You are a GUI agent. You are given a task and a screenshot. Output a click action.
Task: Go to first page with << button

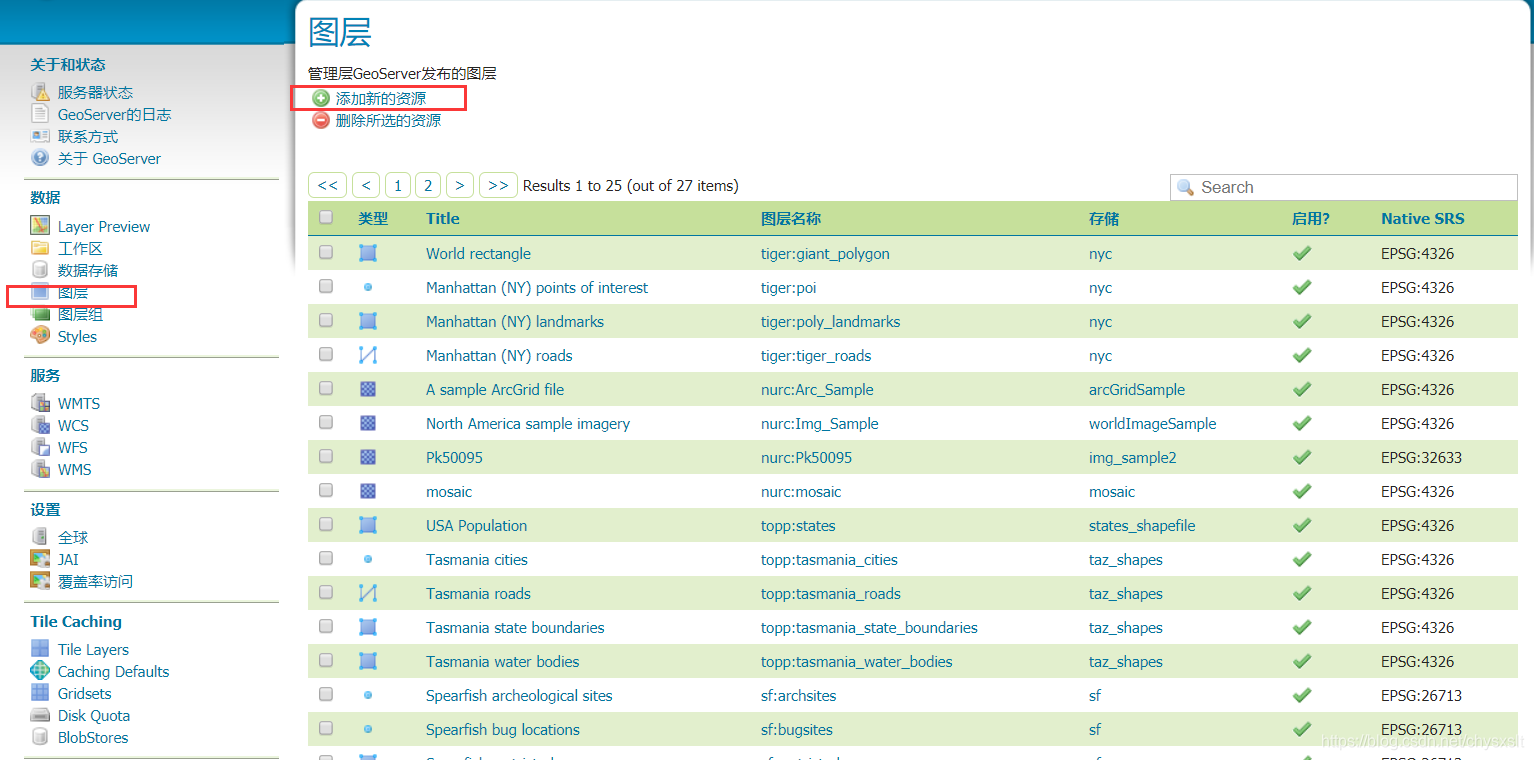328,185
